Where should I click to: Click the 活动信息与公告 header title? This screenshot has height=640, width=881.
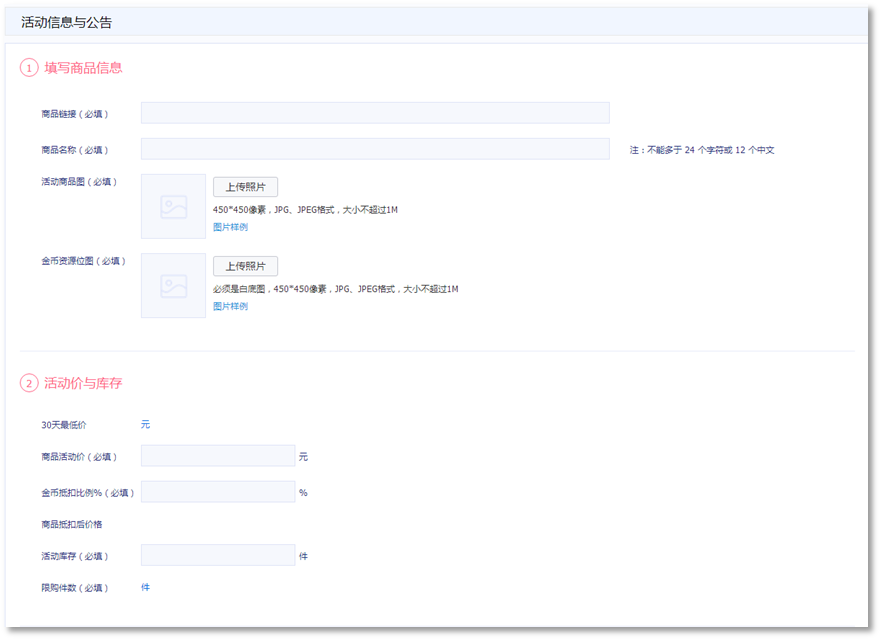point(66,22)
